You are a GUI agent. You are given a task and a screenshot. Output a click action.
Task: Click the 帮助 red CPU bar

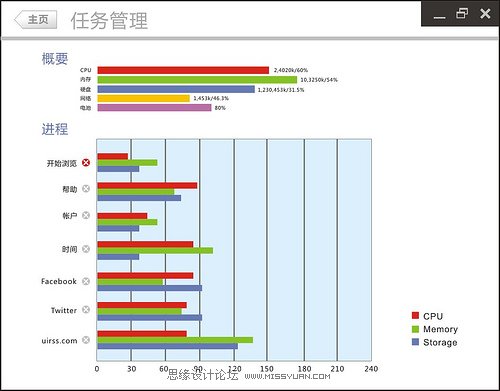coord(147,186)
